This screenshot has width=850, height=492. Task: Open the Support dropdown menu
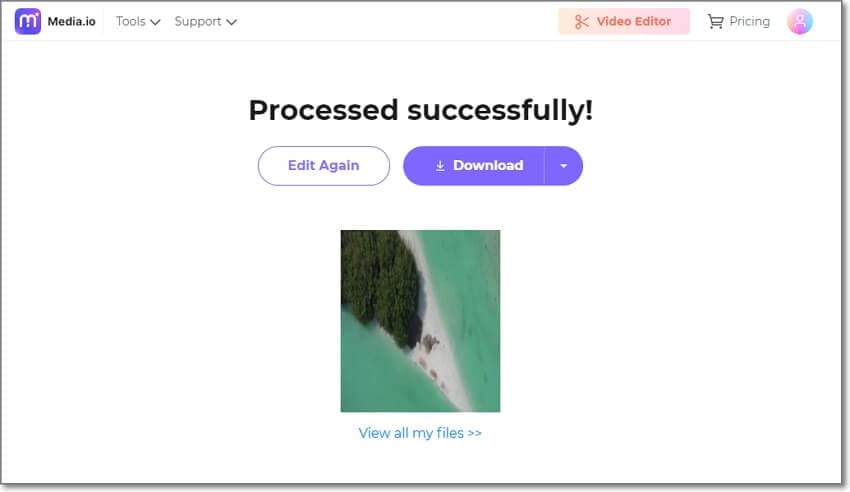tap(205, 22)
